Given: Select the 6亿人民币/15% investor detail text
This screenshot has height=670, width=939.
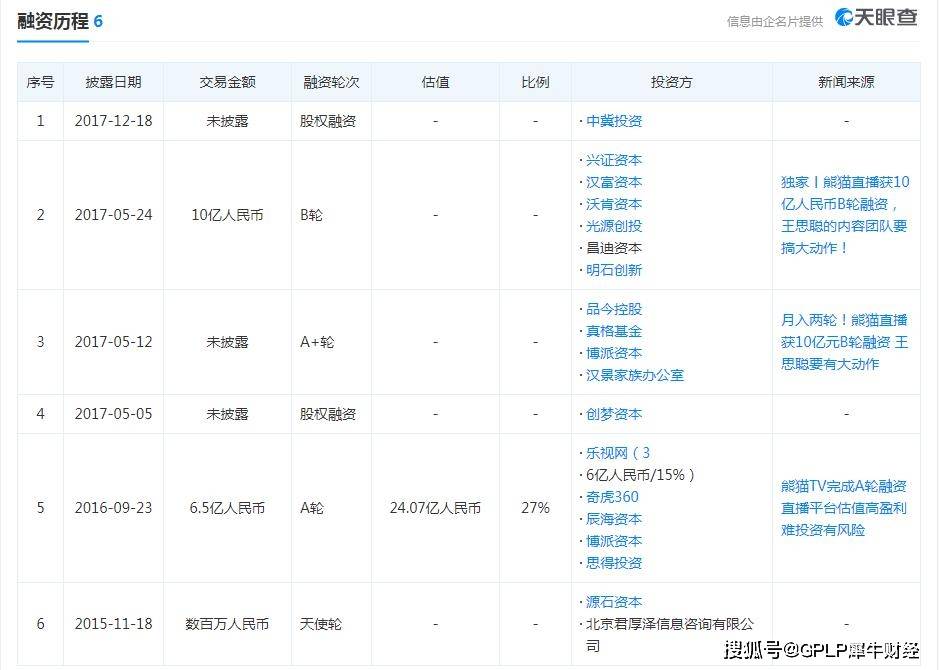Looking at the screenshot, I should tap(640, 475).
